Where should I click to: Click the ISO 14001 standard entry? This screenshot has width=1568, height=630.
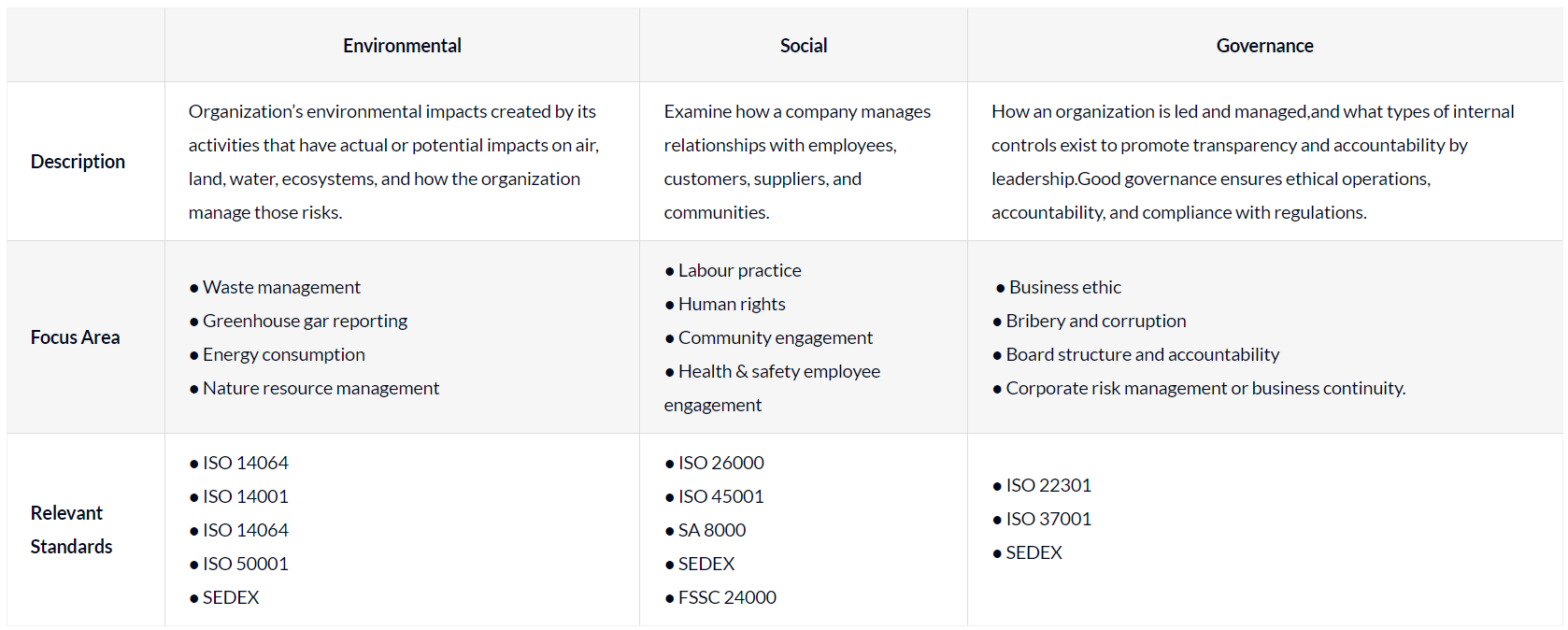click(x=245, y=496)
